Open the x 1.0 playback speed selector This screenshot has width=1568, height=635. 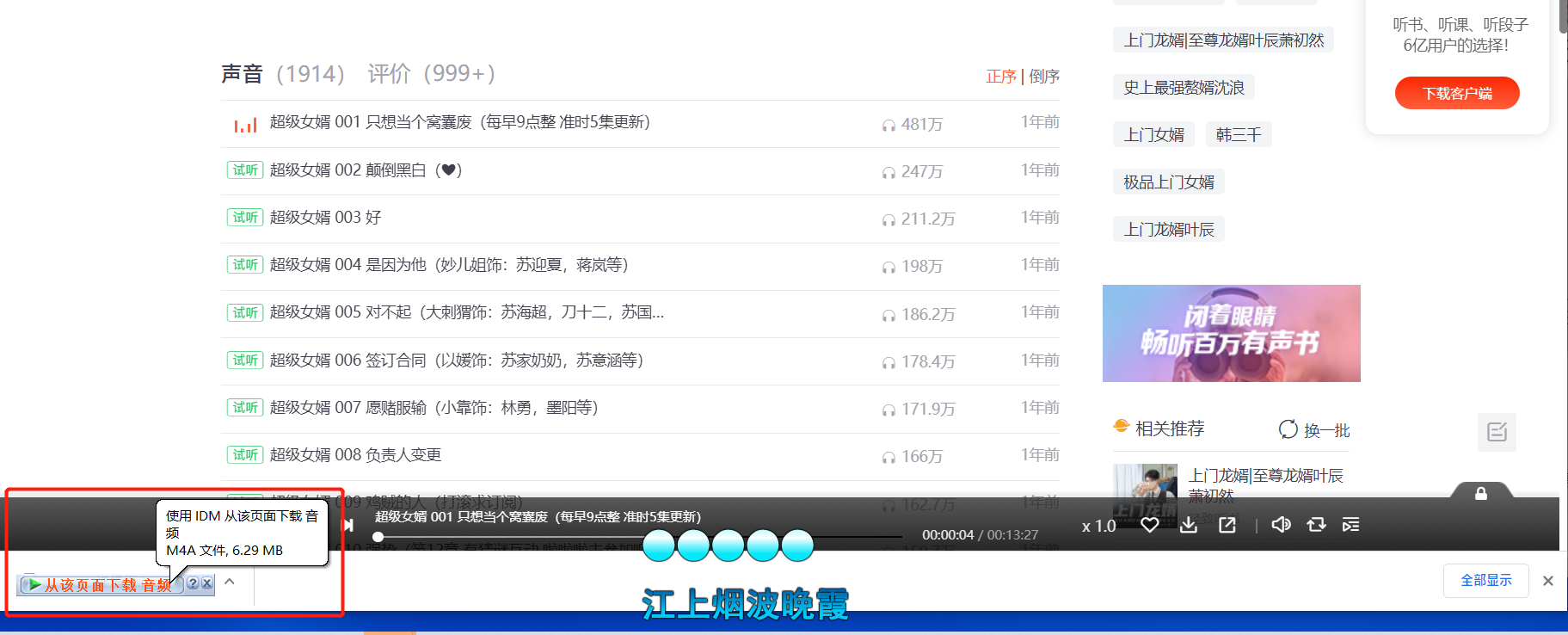click(x=1098, y=526)
